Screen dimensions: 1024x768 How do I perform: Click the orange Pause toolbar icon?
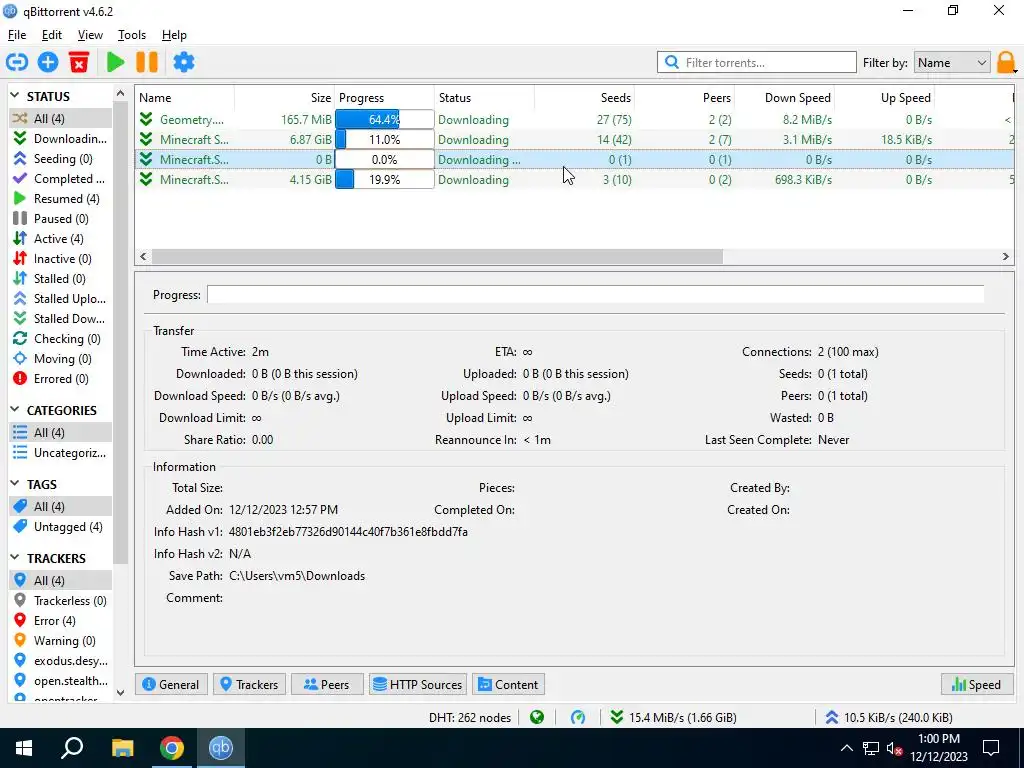147,62
